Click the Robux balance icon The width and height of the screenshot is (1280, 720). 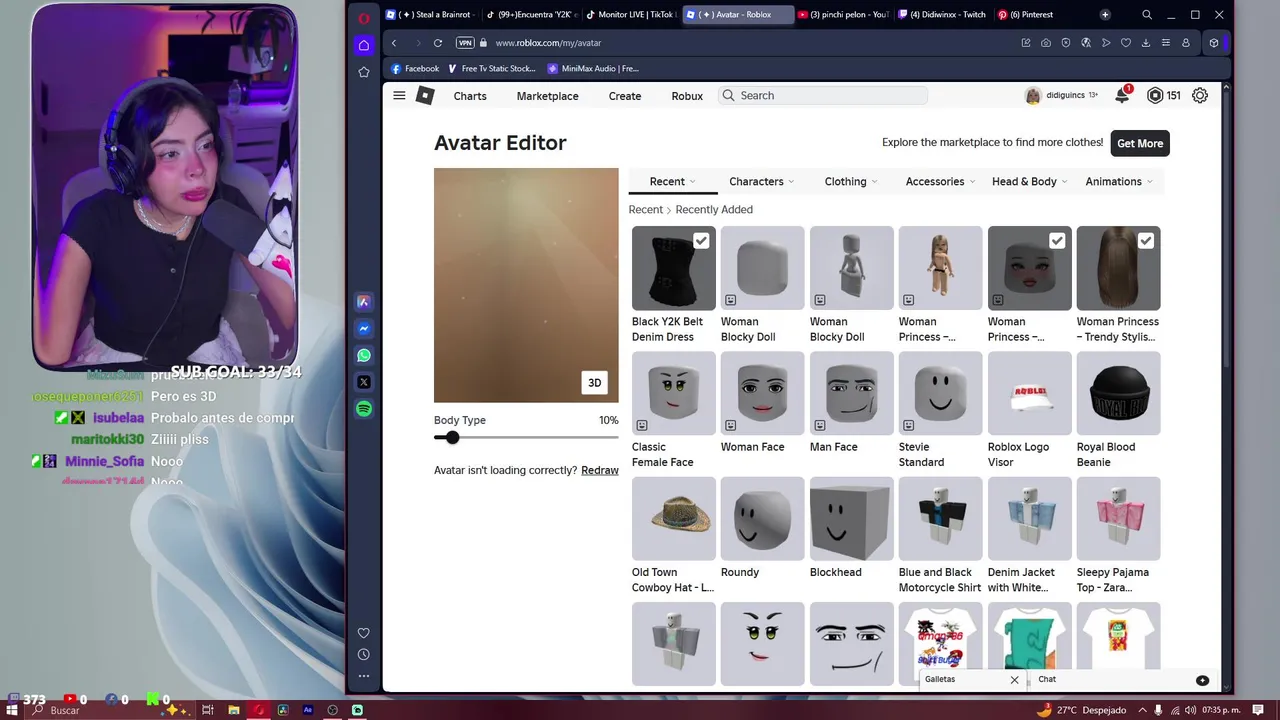pyautogui.click(x=1155, y=95)
